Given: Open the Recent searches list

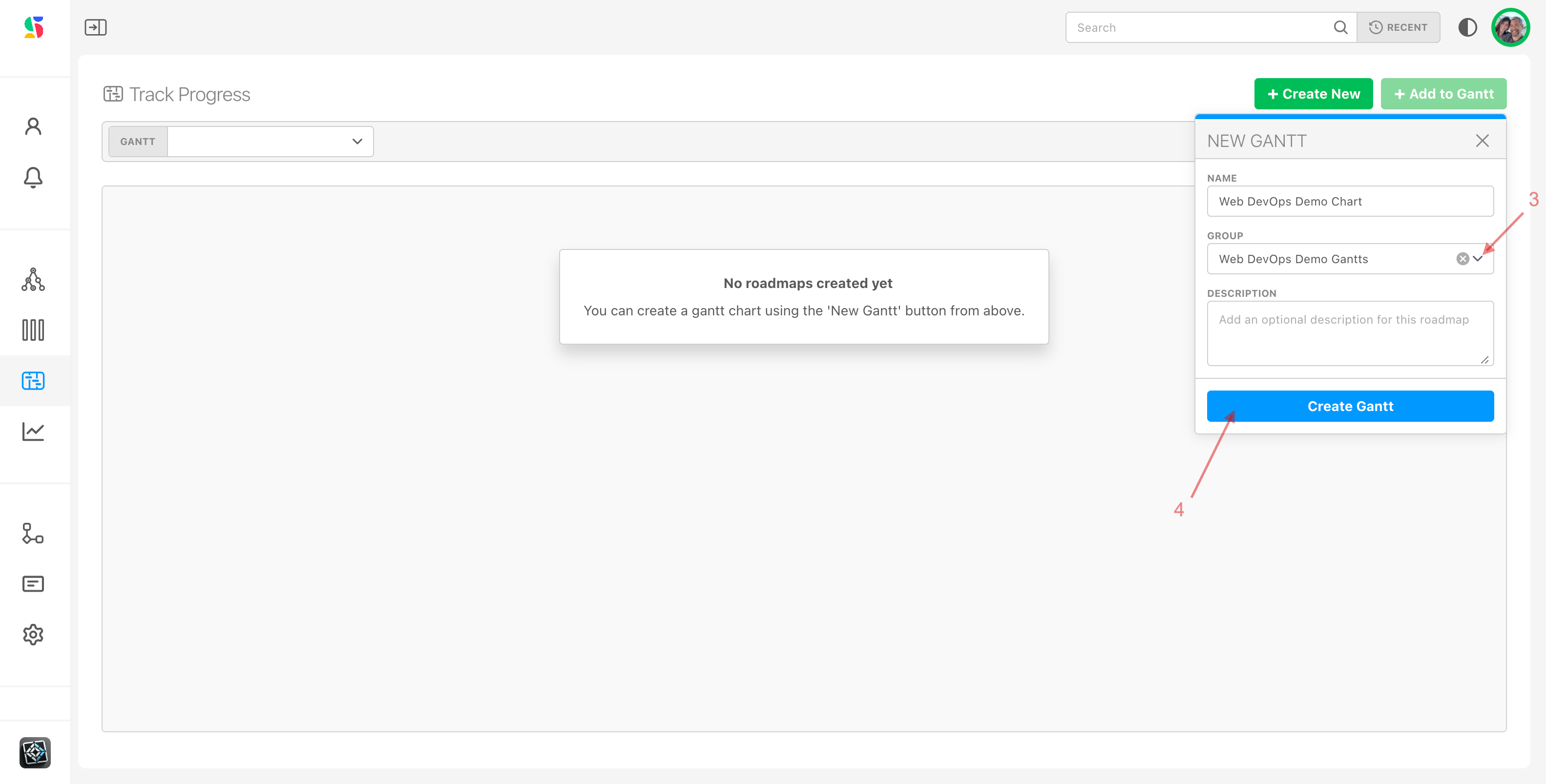Looking at the screenshot, I should pyautogui.click(x=1398, y=28).
